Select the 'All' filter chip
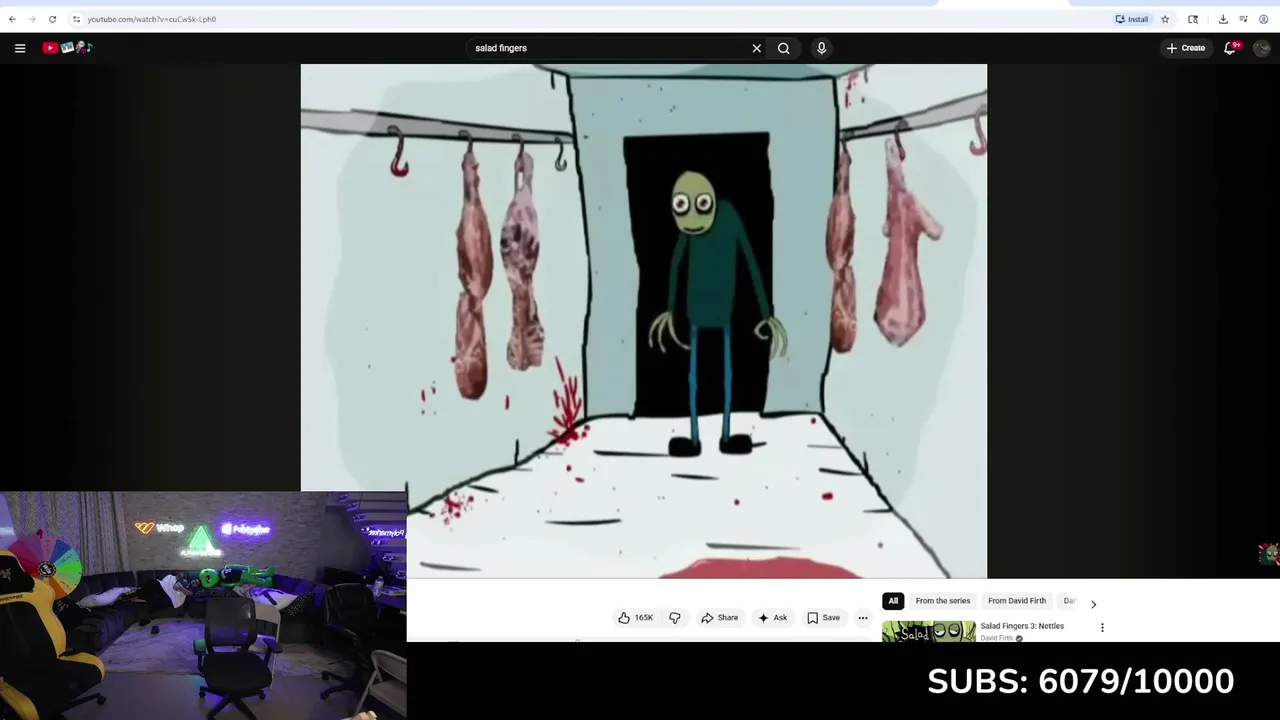1280x720 pixels. tap(893, 601)
